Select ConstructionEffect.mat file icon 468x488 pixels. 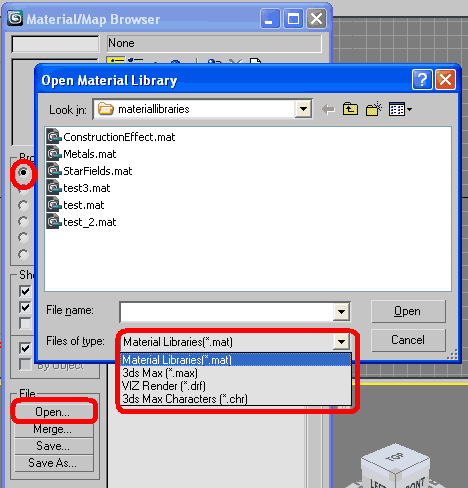(x=53, y=137)
